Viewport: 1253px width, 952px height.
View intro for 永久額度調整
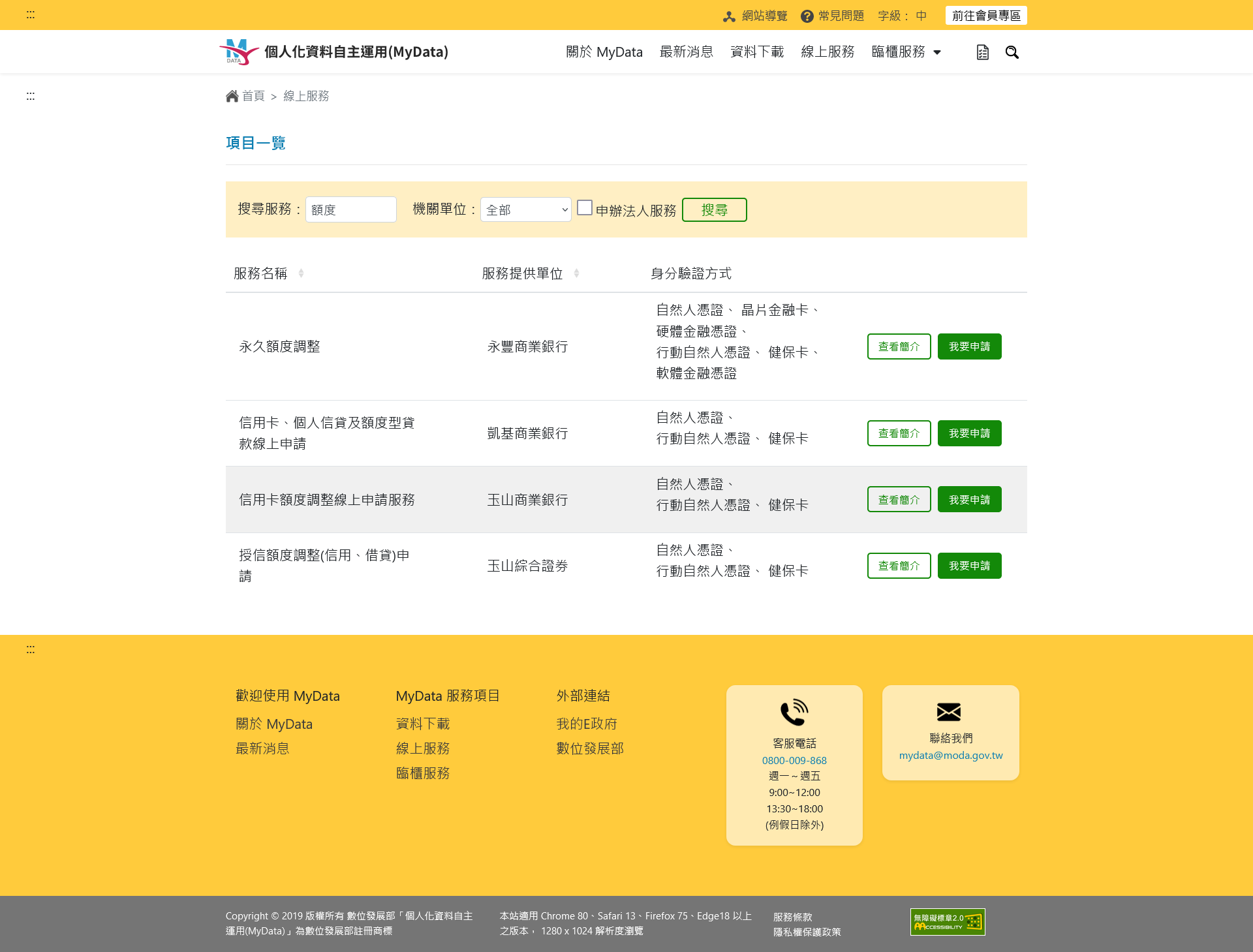pos(899,346)
